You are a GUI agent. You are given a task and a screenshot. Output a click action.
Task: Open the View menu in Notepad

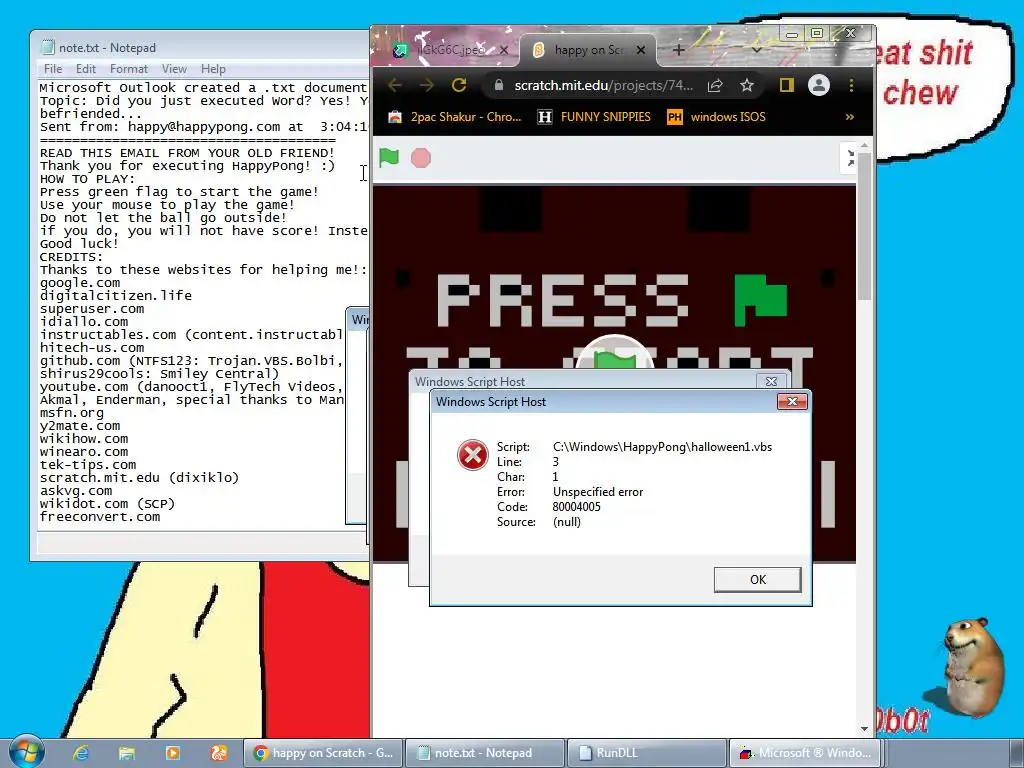click(174, 69)
